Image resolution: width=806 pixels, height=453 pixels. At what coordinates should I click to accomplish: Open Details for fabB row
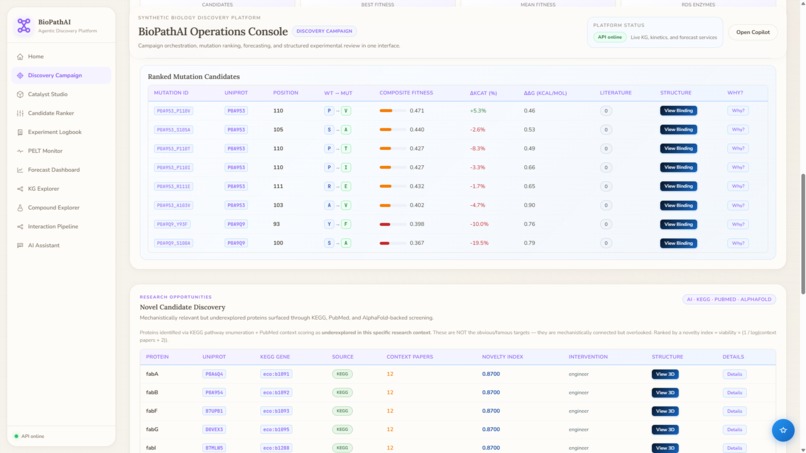(734, 393)
